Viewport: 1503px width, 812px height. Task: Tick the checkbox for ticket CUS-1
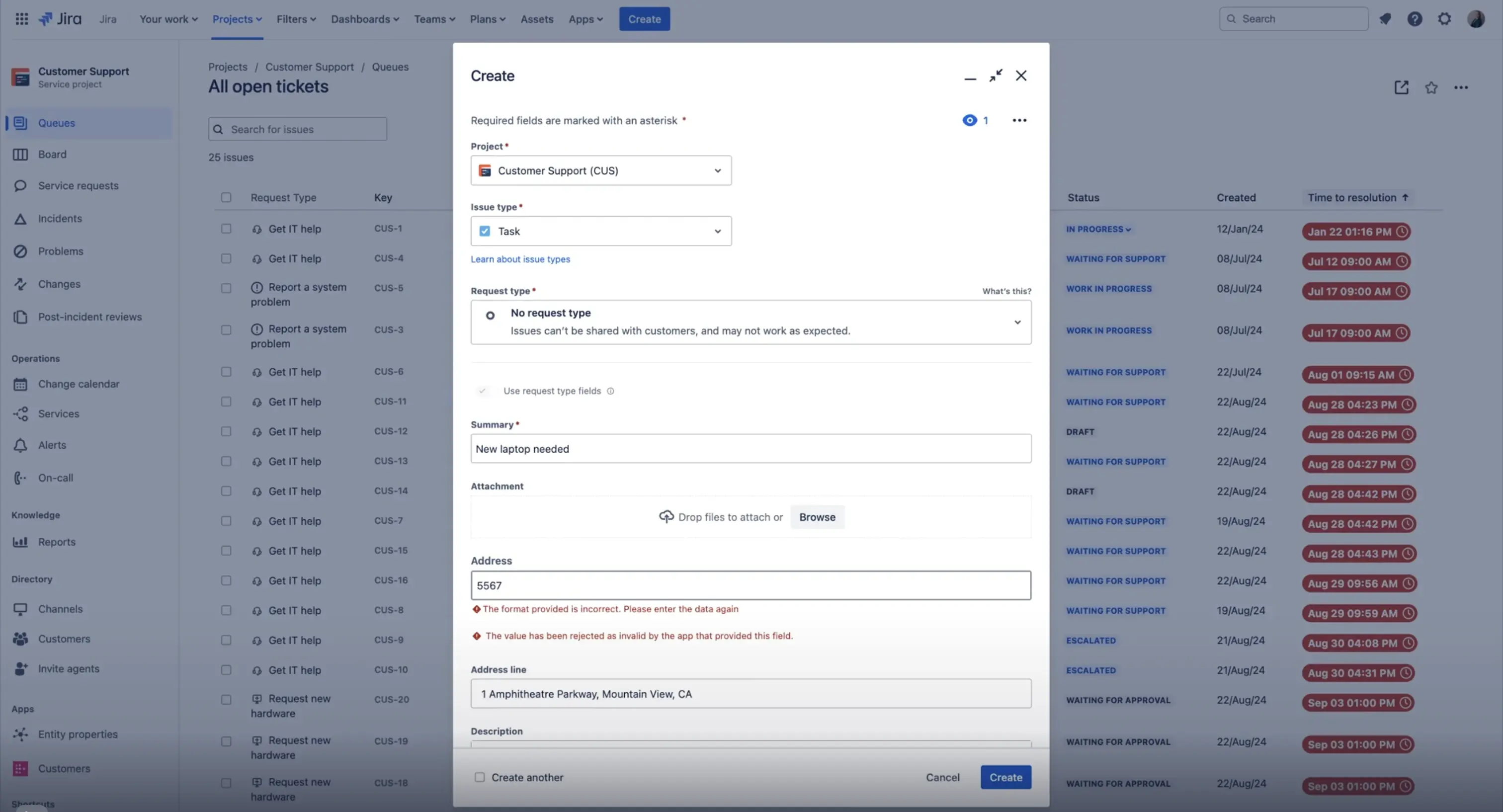[x=226, y=229]
